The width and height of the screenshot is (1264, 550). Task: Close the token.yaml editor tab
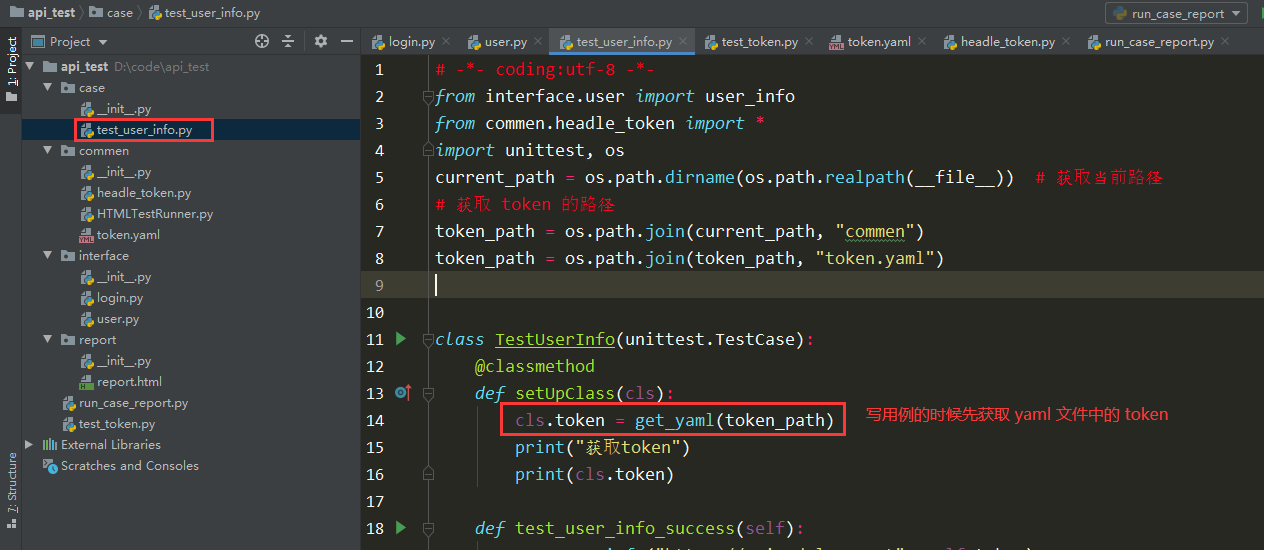921,42
